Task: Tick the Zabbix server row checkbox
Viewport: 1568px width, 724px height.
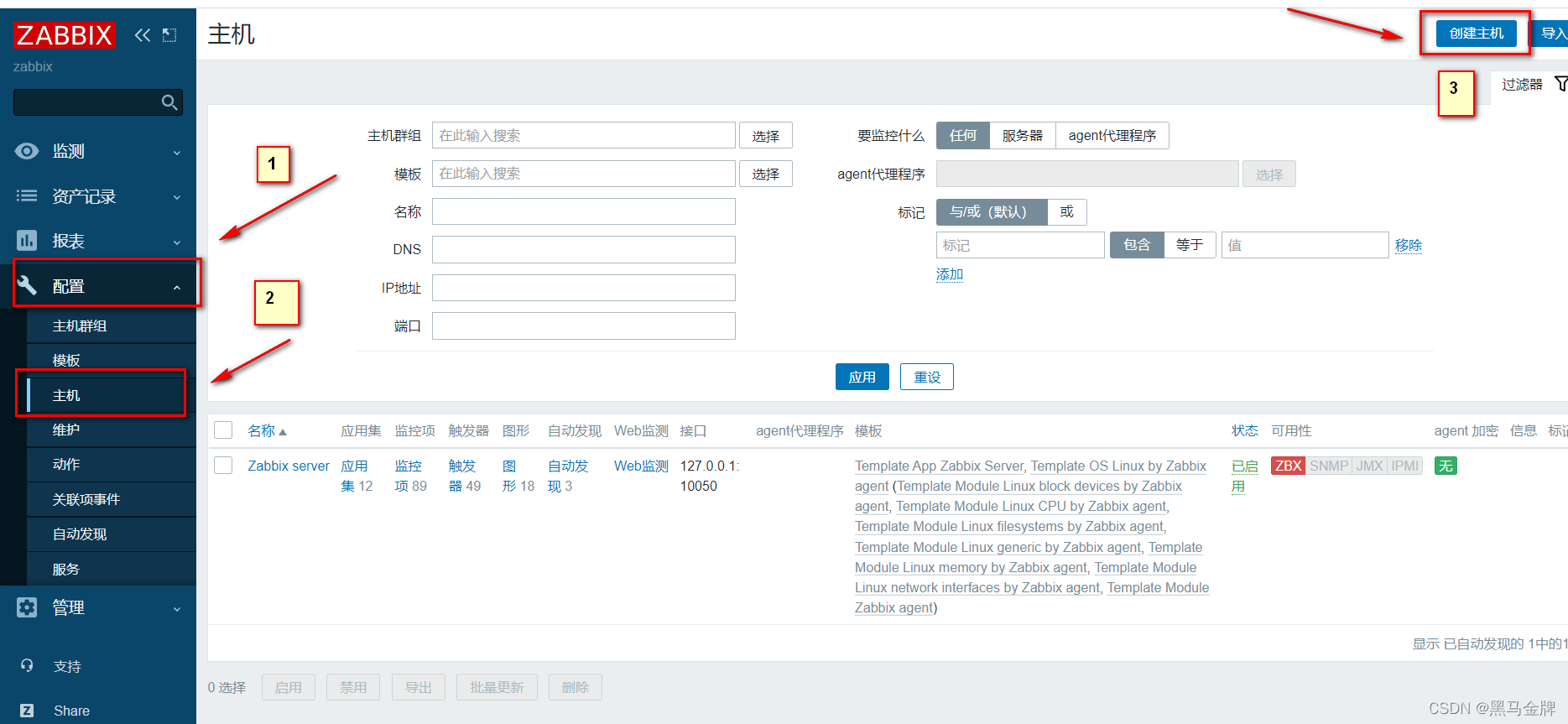Action: (223, 466)
